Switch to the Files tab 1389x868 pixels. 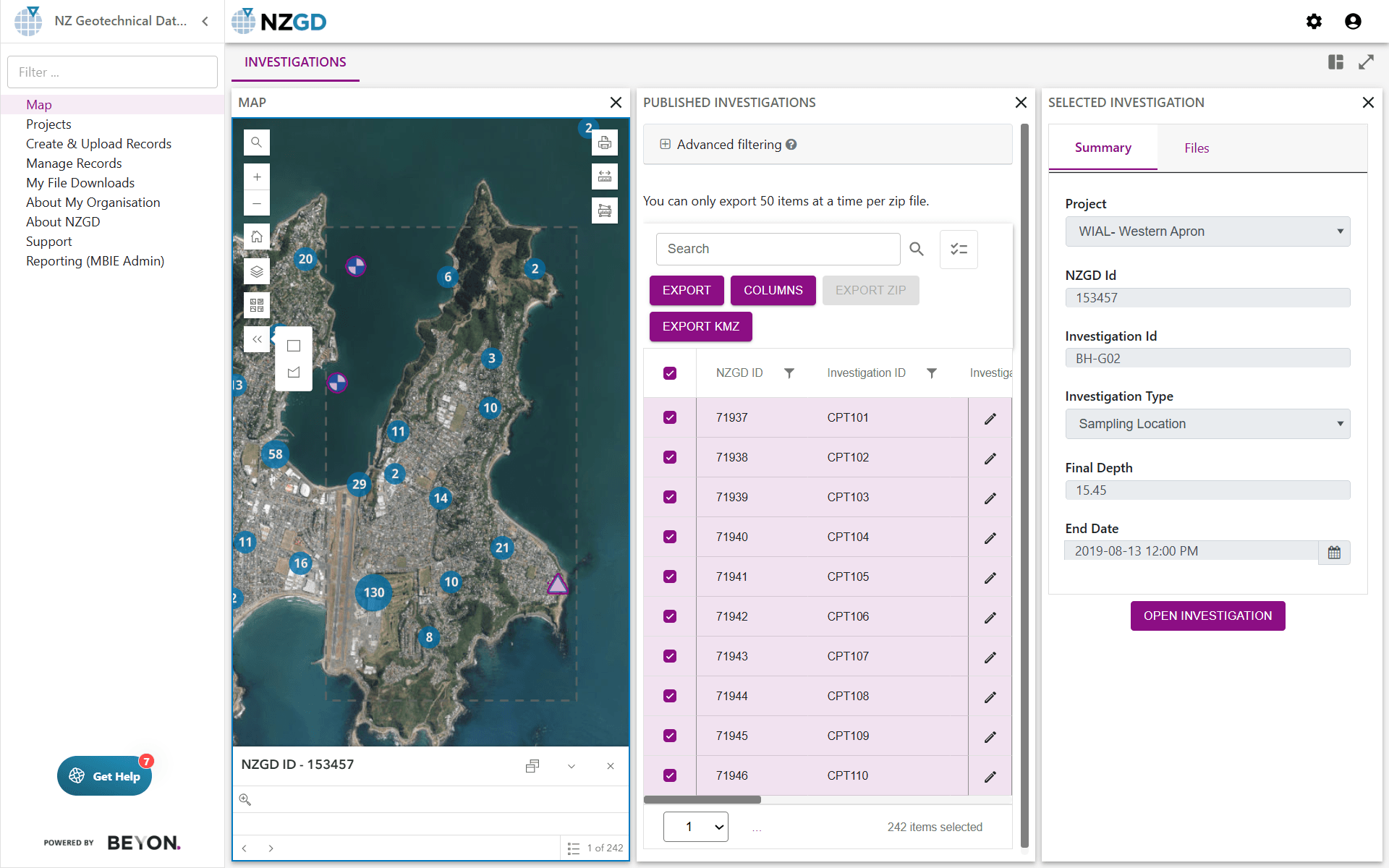click(x=1196, y=148)
